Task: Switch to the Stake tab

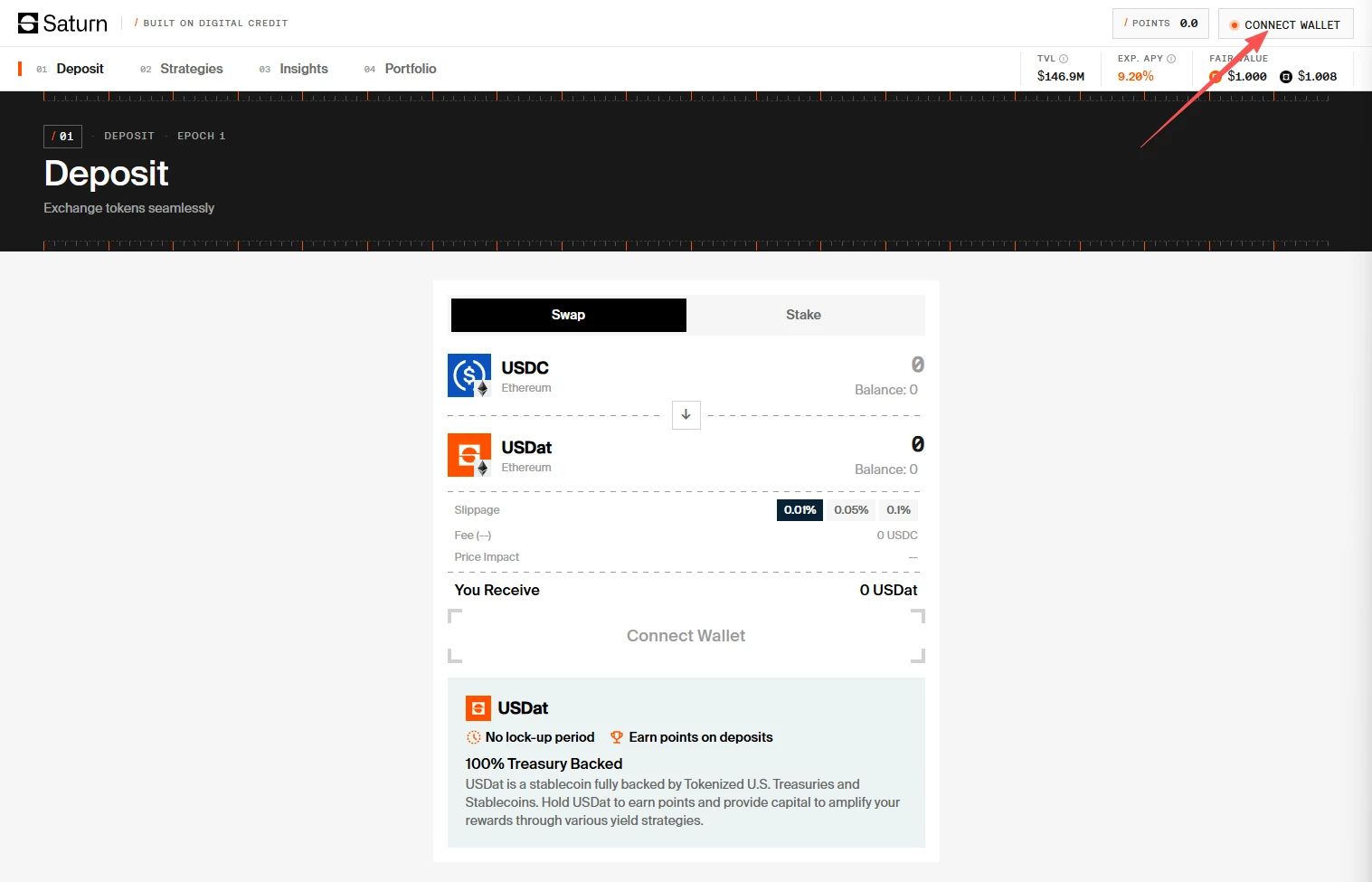Action: 804,315
